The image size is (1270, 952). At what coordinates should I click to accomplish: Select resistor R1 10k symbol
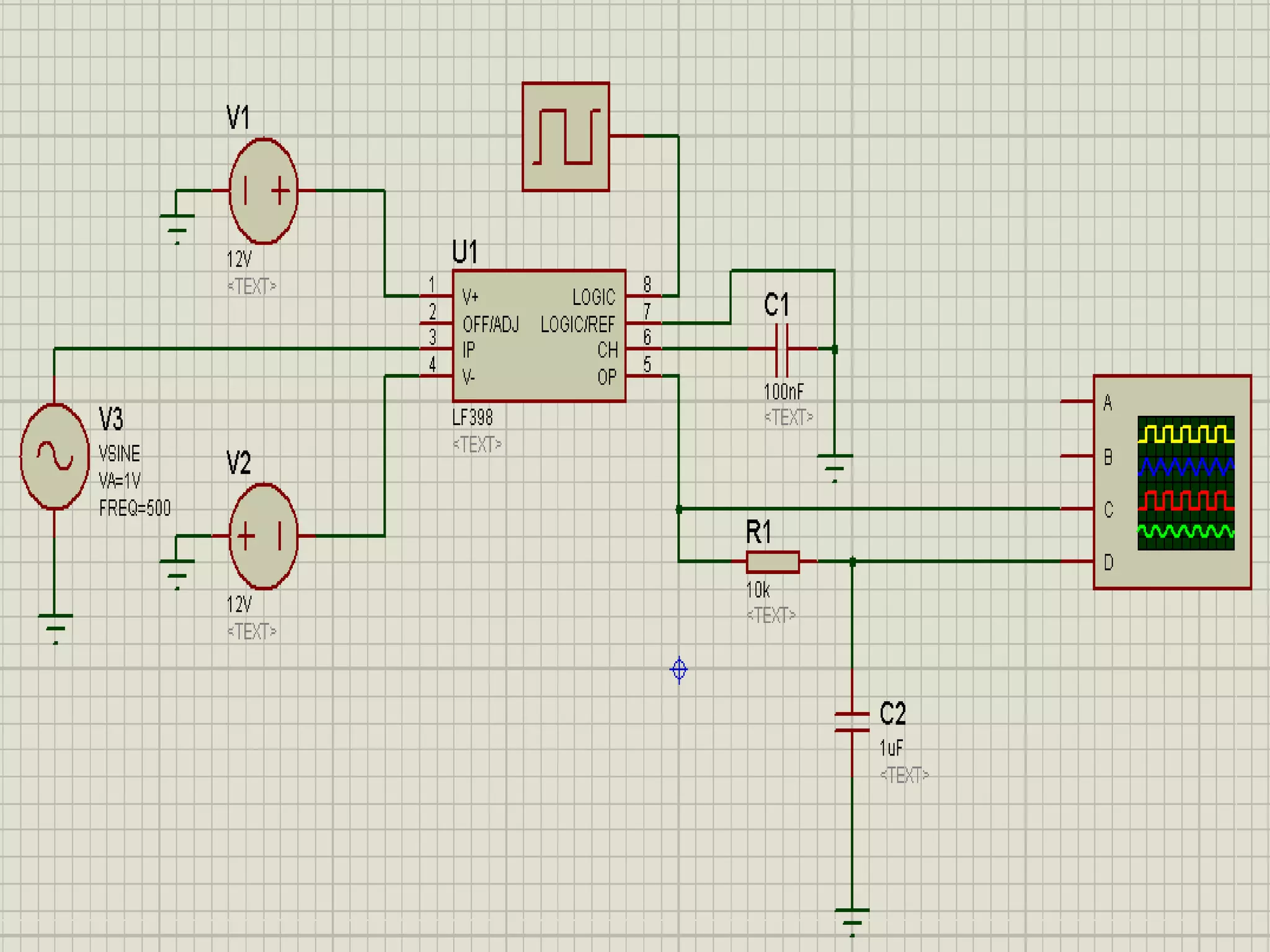coord(772,562)
